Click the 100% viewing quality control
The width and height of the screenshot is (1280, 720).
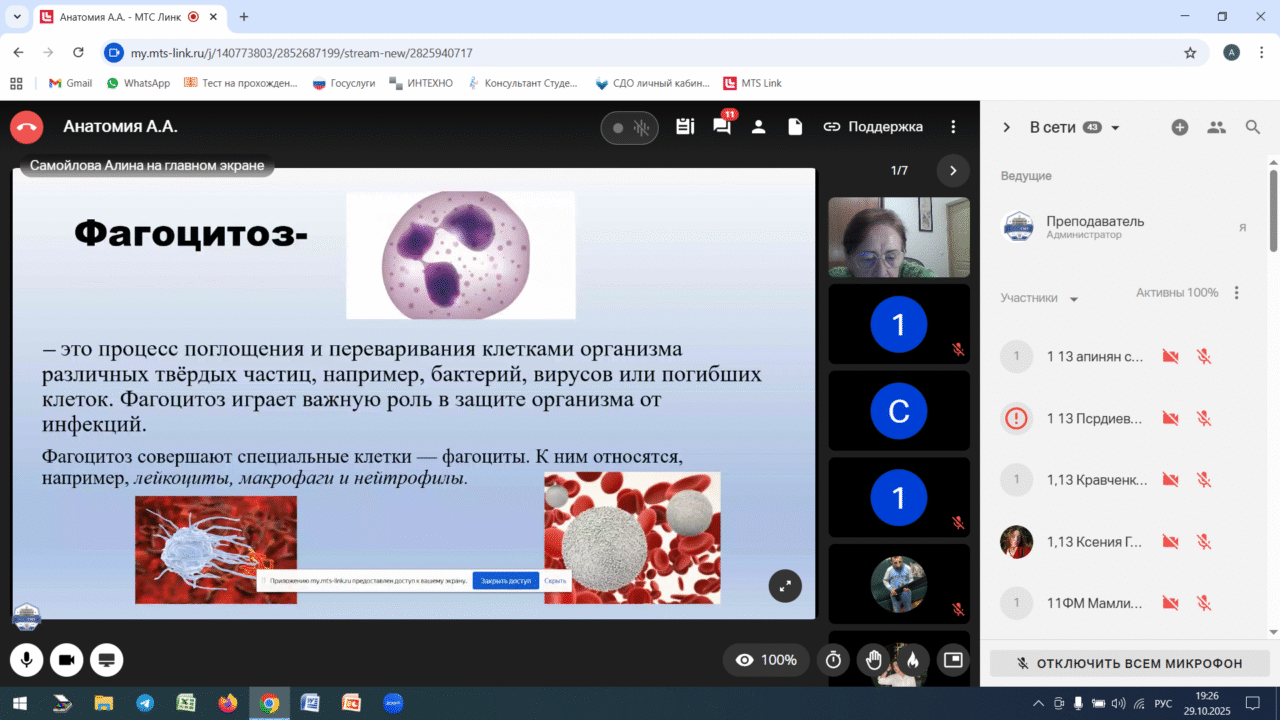(x=766, y=660)
